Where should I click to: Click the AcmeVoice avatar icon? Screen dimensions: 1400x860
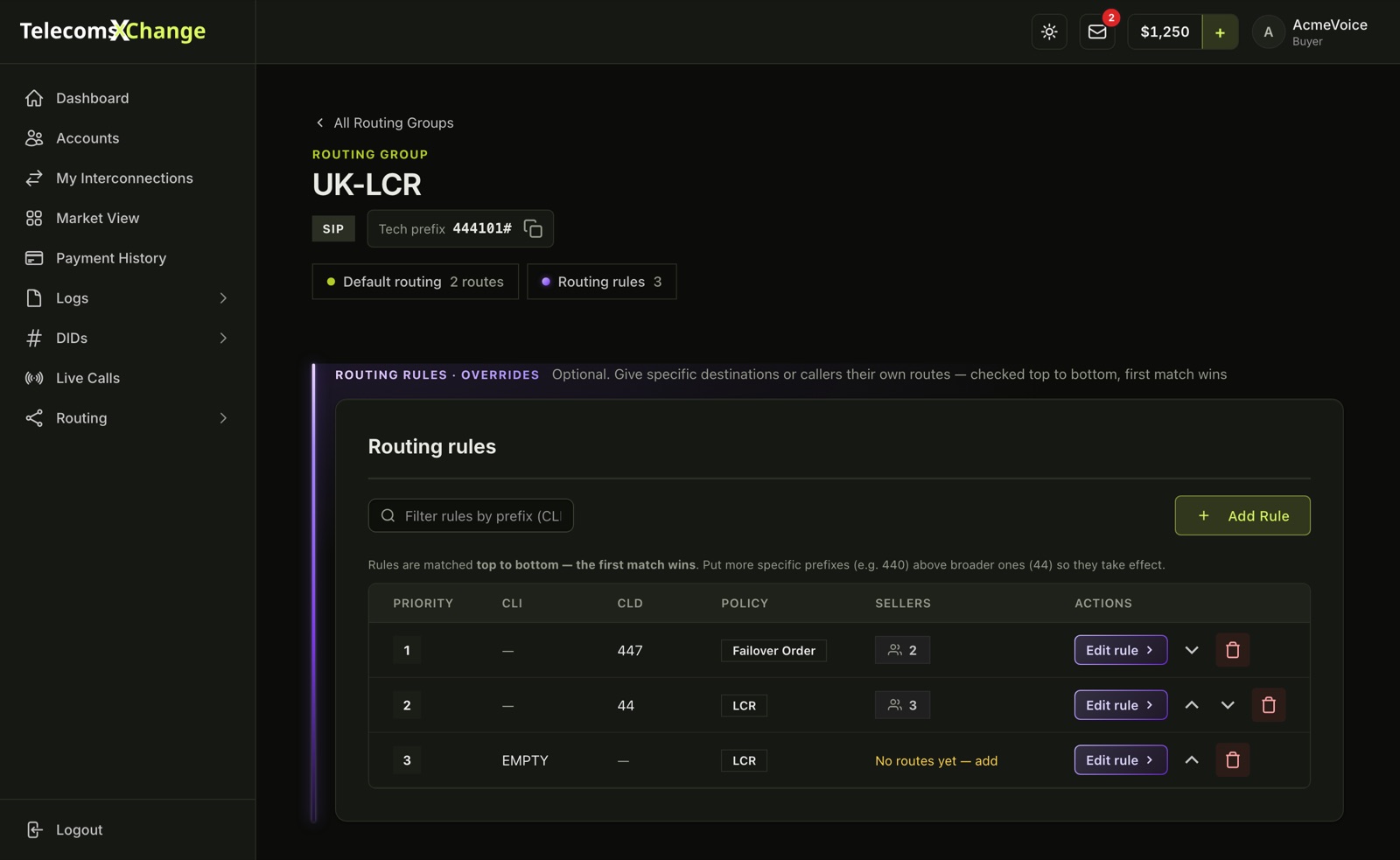pos(1268,32)
